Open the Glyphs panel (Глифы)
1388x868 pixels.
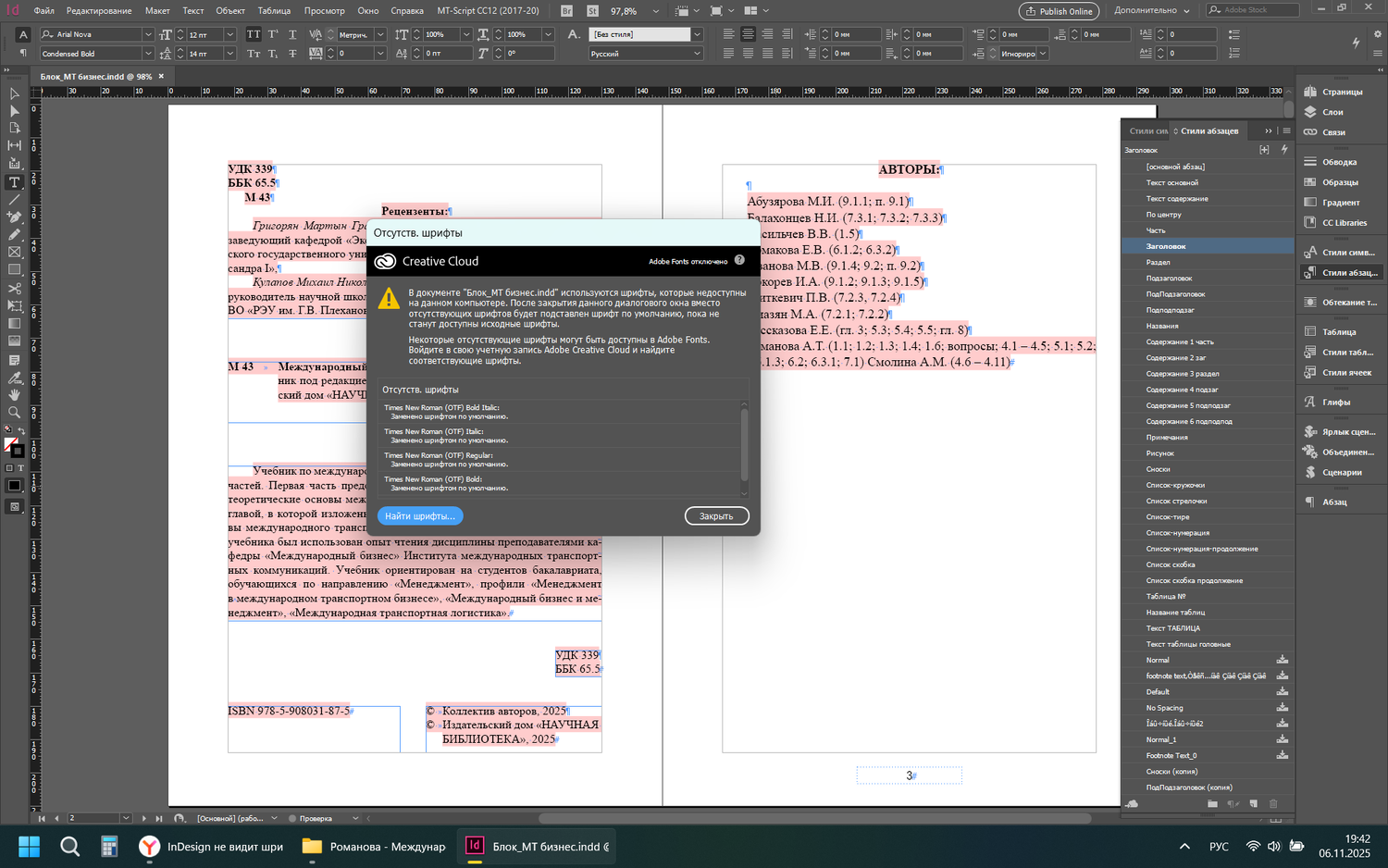tap(1335, 403)
